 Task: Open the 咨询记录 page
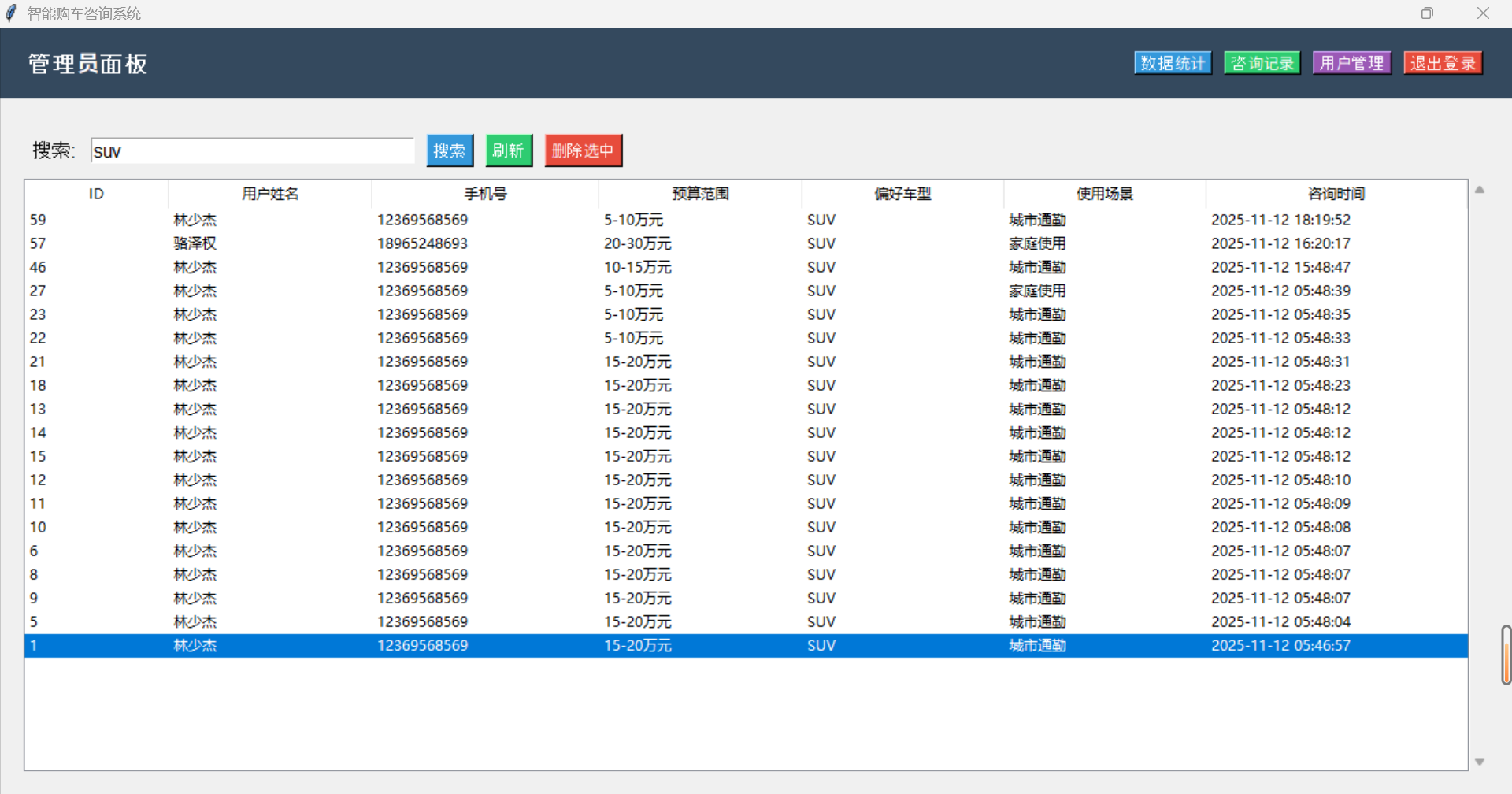[x=1262, y=63]
